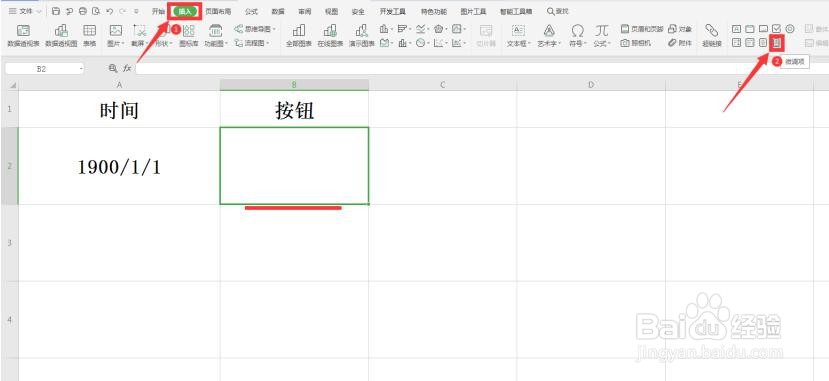Insert a PivotChart (数据透视图)

tap(61, 35)
